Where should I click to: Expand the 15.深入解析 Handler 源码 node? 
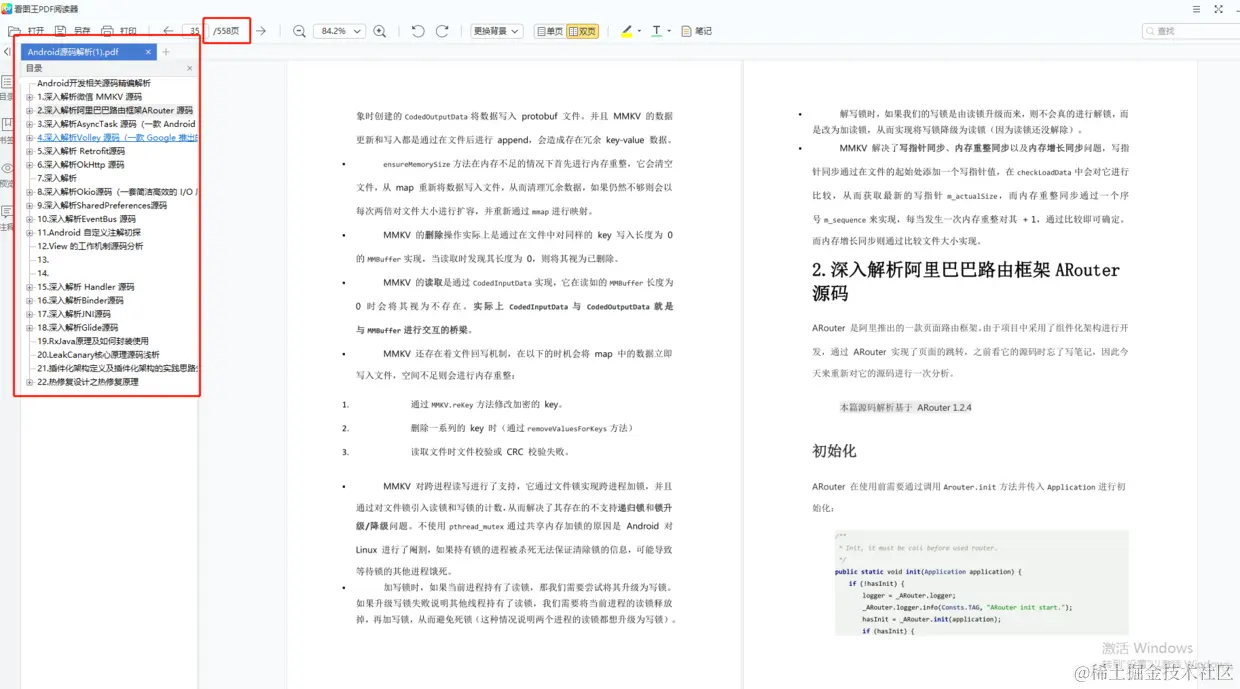[30, 287]
